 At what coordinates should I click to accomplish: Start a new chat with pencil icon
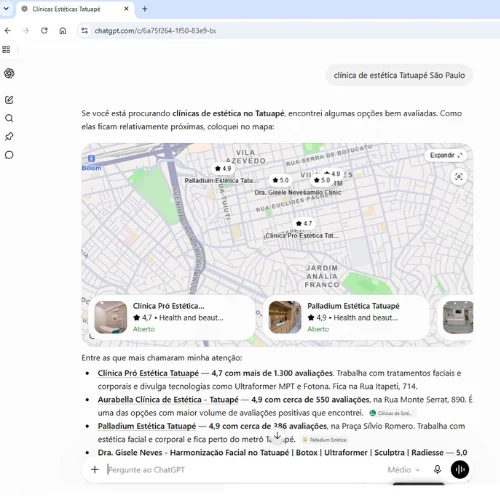click(x=9, y=100)
